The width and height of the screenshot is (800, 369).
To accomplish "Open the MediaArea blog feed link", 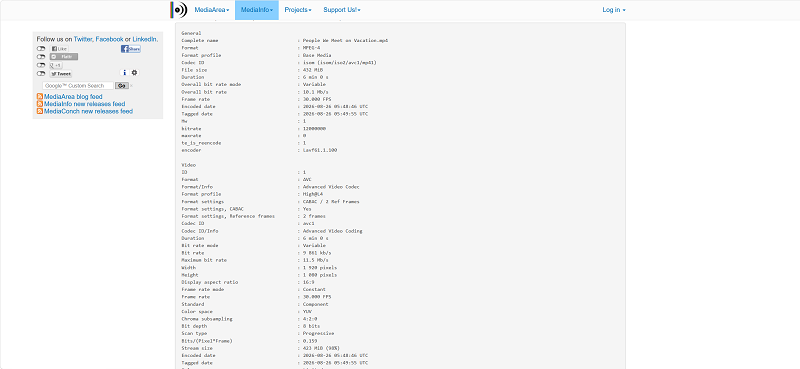I will click(73, 96).
